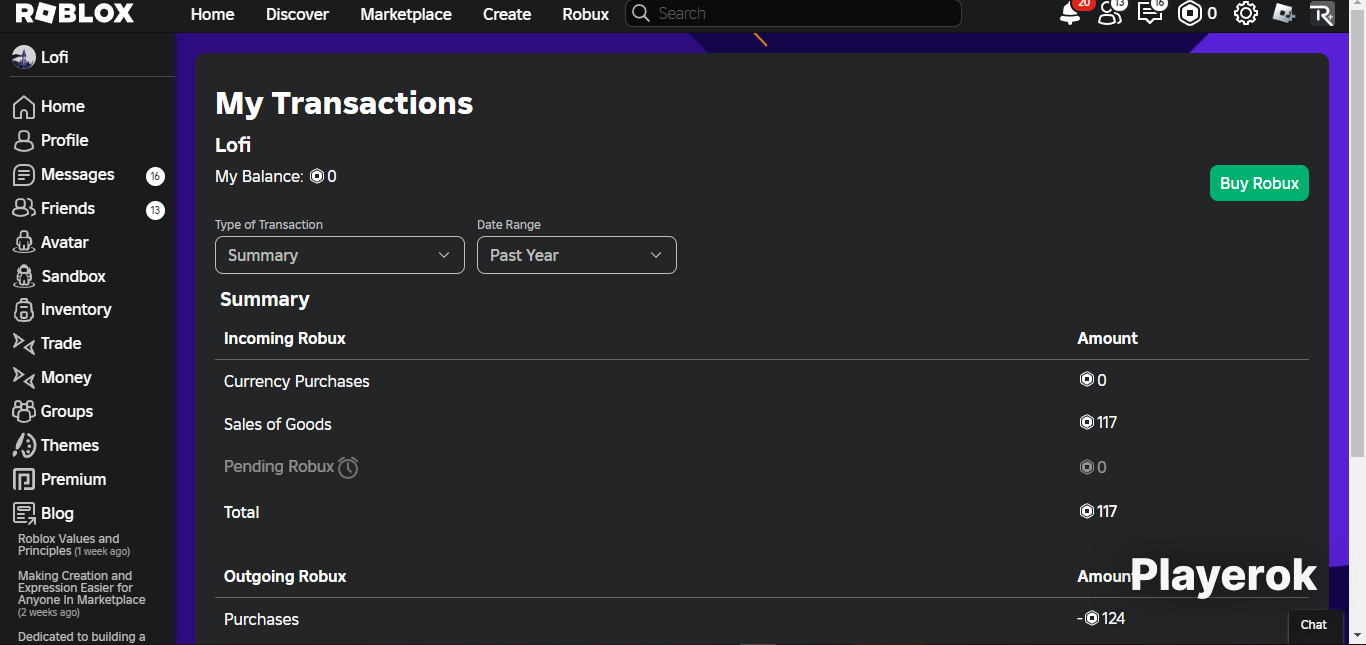Viewport: 1366px width, 645px height.
Task: Click the Premium icon in sidebar
Action: [x=23, y=479]
